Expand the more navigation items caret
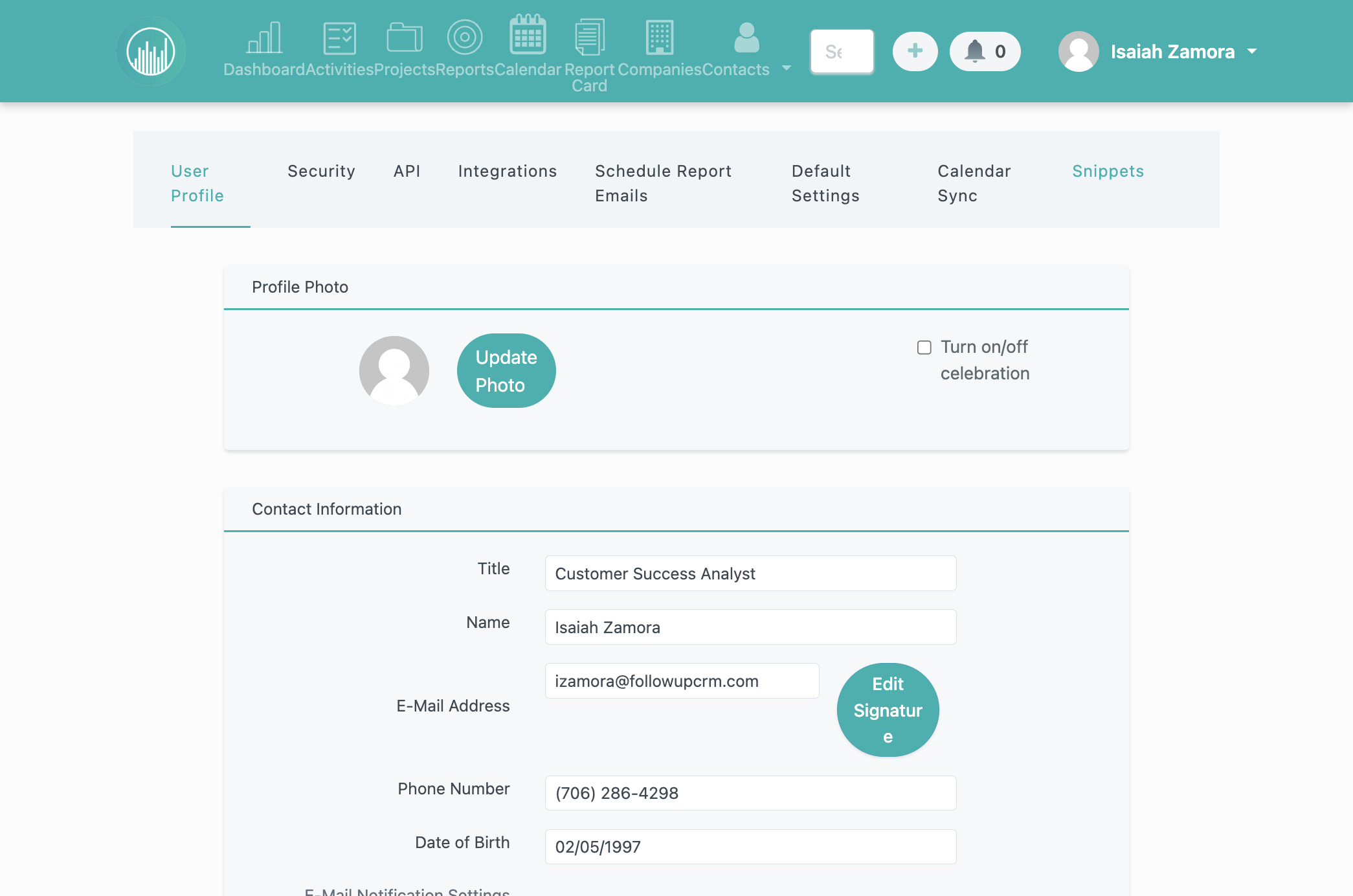This screenshot has height=896, width=1353. [x=787, y=68]
